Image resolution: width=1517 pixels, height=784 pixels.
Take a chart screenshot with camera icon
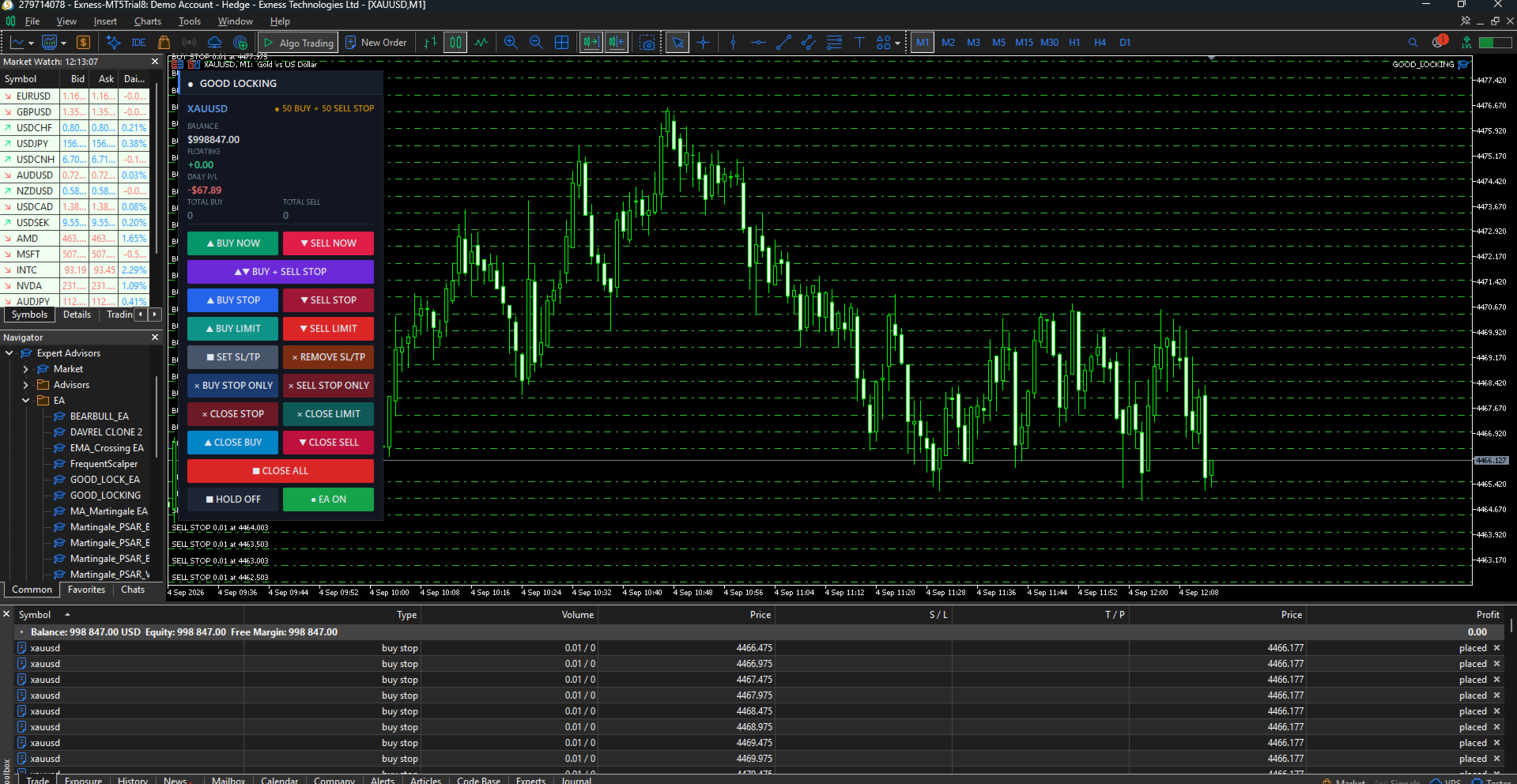[647, 43]
